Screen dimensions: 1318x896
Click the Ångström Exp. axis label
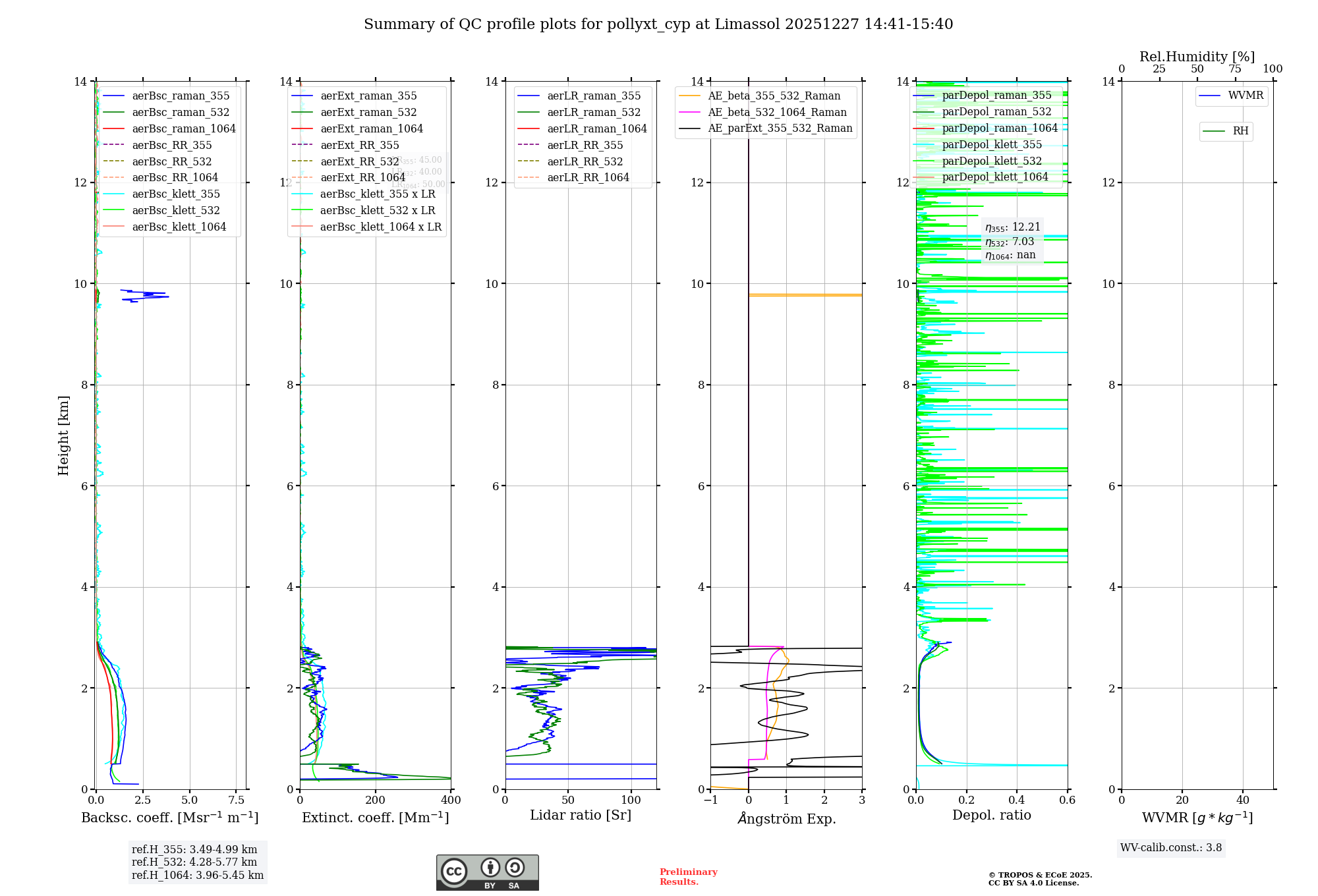coord(786,819)
